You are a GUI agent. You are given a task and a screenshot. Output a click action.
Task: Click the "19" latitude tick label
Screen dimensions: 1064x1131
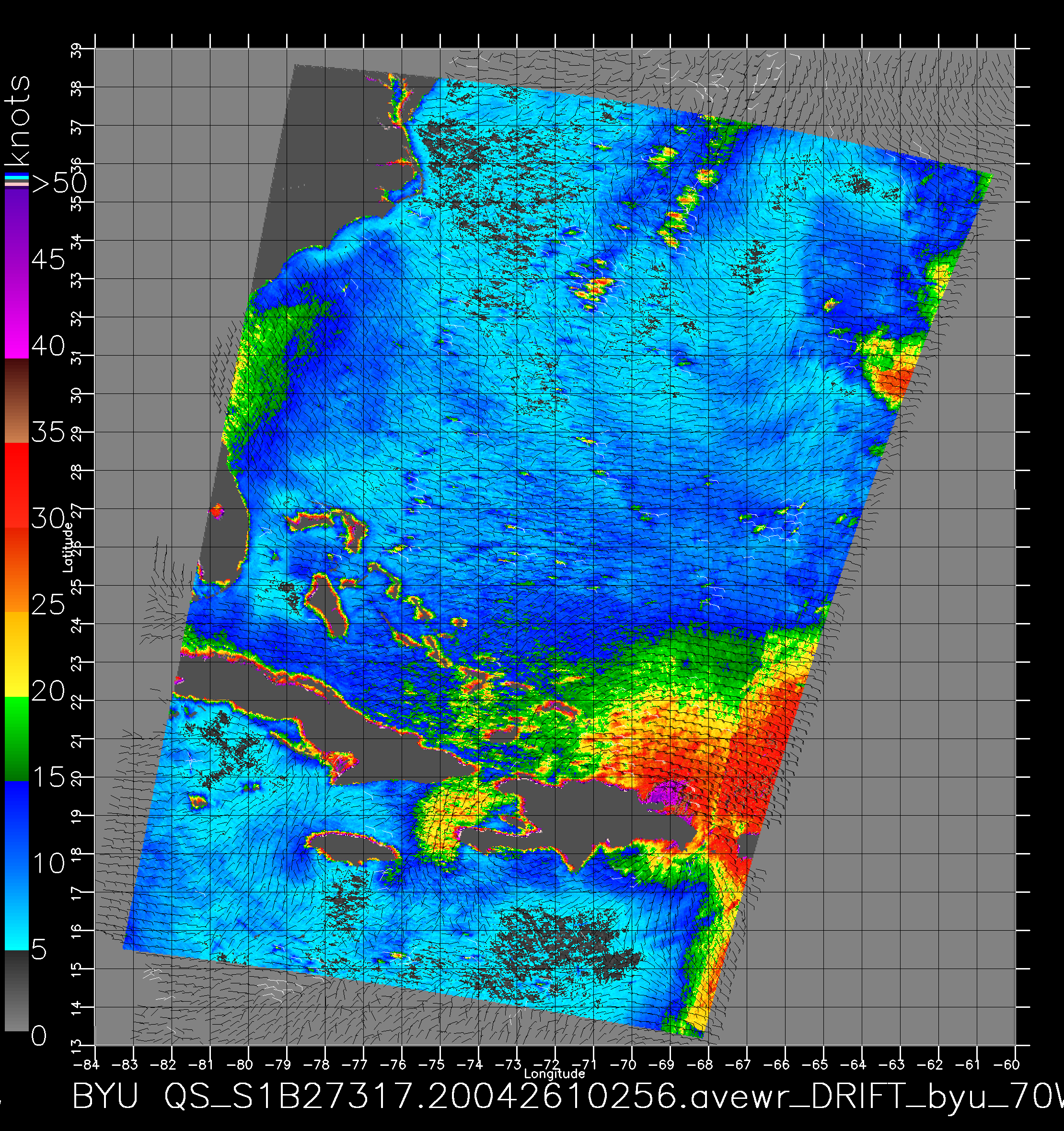[x=76, y=818]
